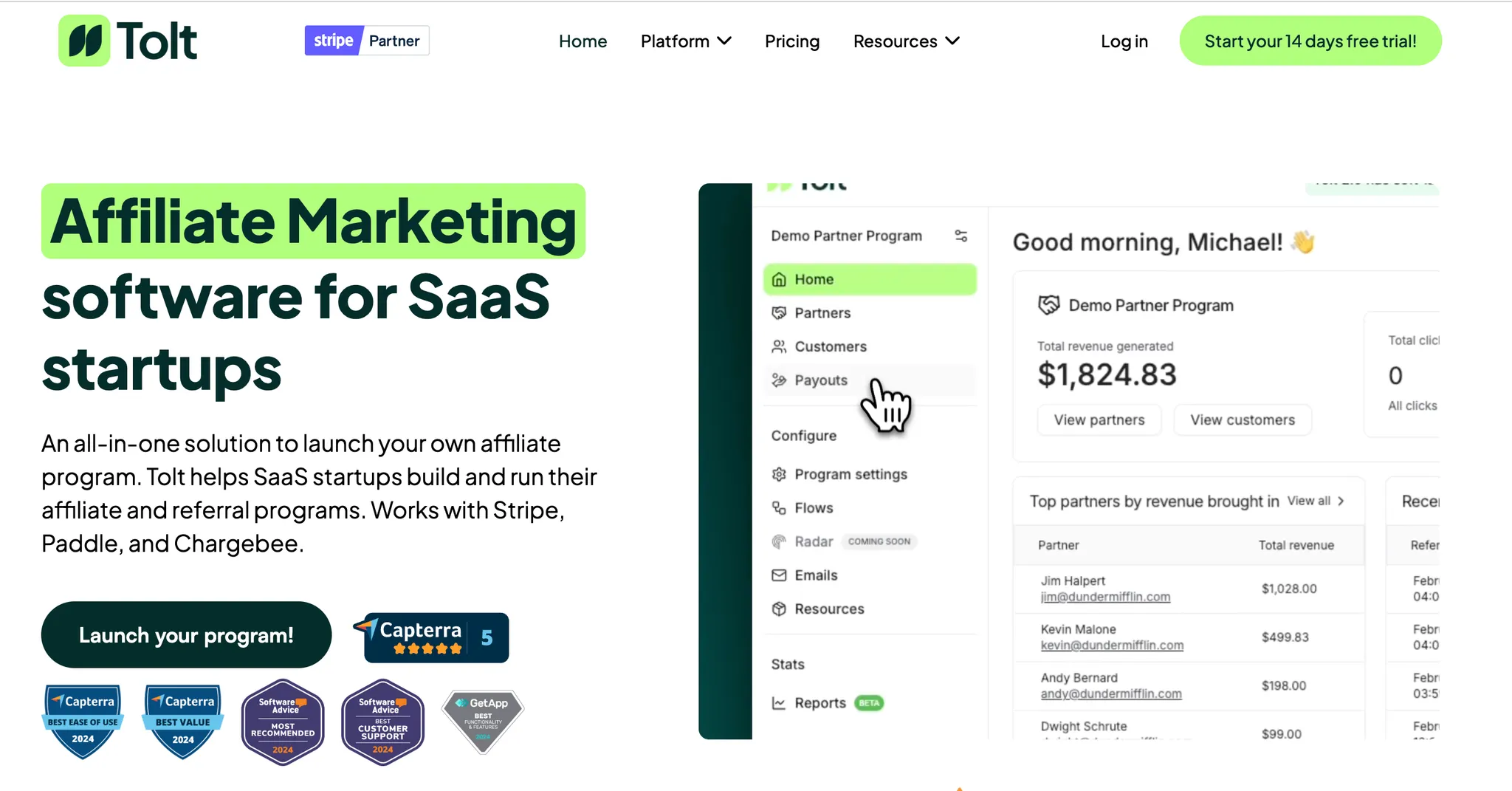Select Payouts in the dashboard sidebar
The height and width of the screenshot is (791, 1512).
870,380
